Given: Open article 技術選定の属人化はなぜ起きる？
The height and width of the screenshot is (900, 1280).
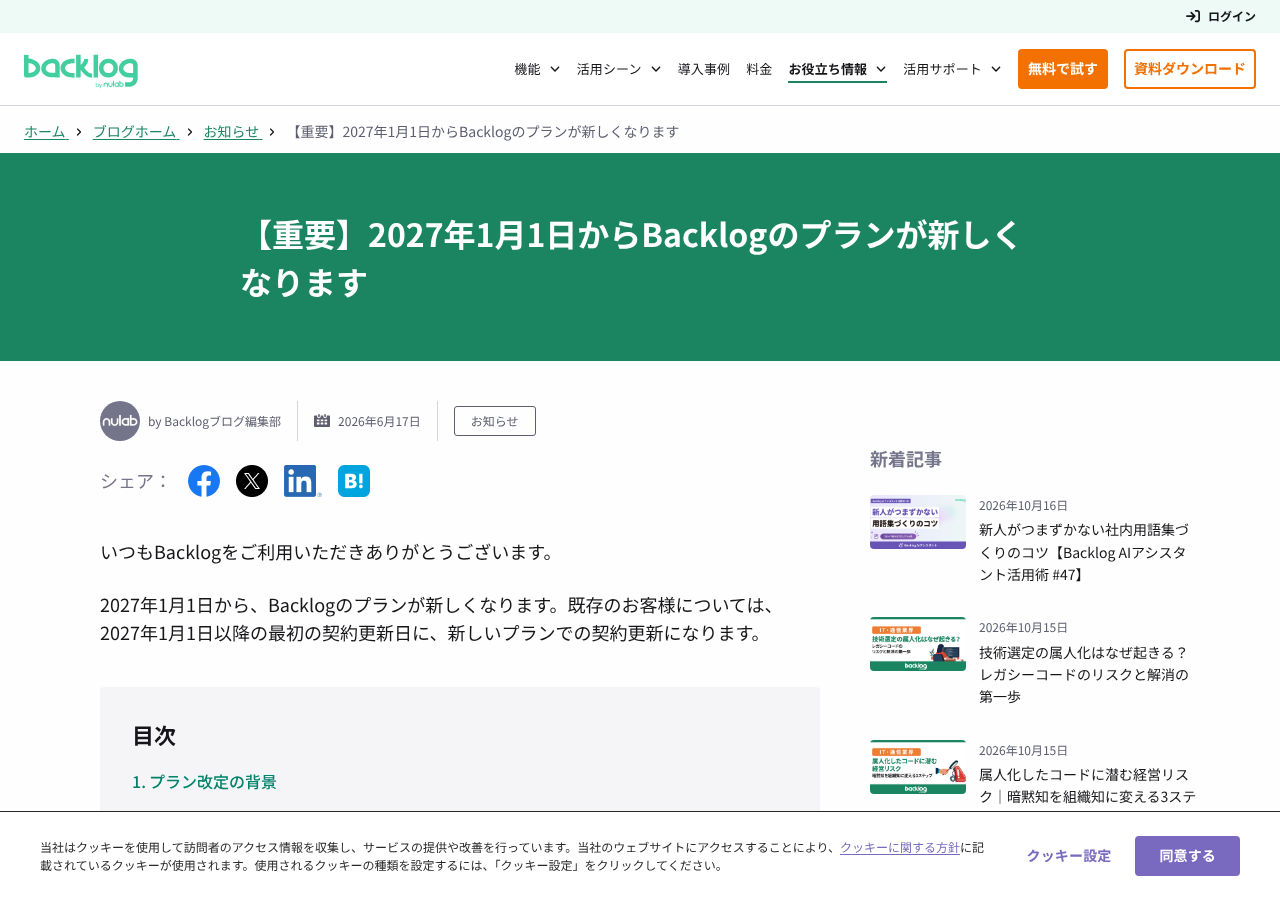Looking at the screenshot, I should pos(1084,674).
